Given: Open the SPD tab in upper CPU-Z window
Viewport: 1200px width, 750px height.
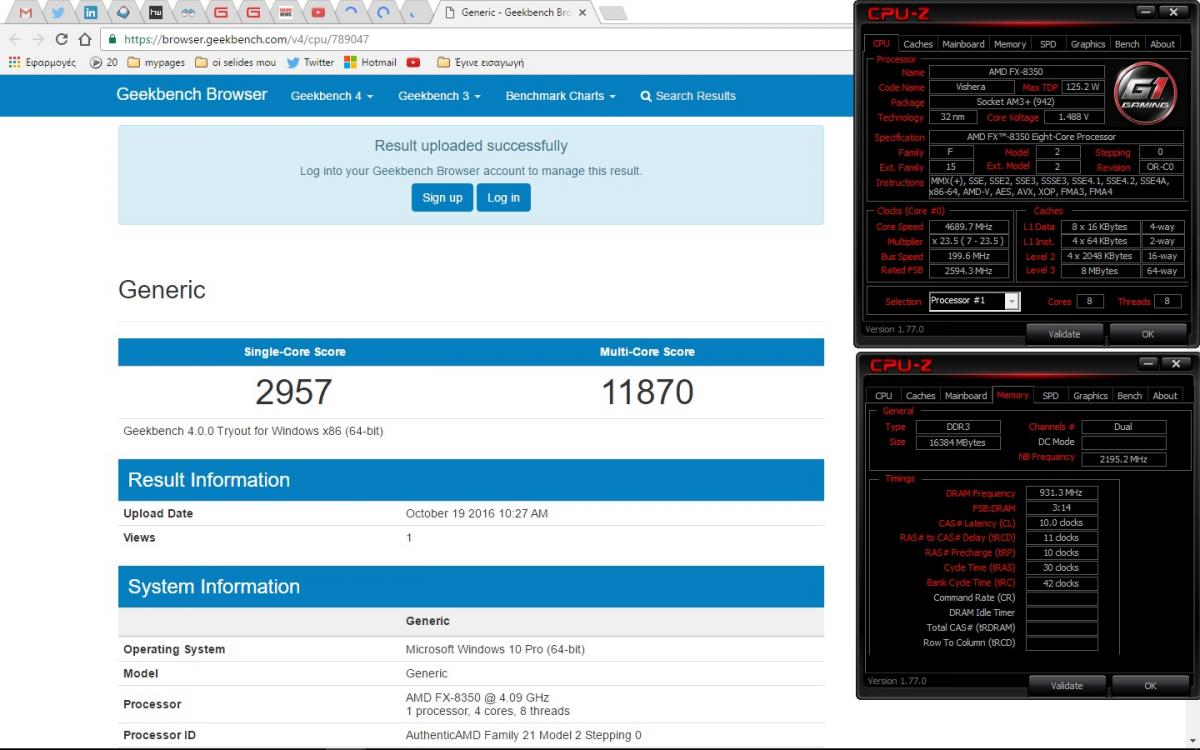Looking at the screenshot, I should tap(1048, 44).
